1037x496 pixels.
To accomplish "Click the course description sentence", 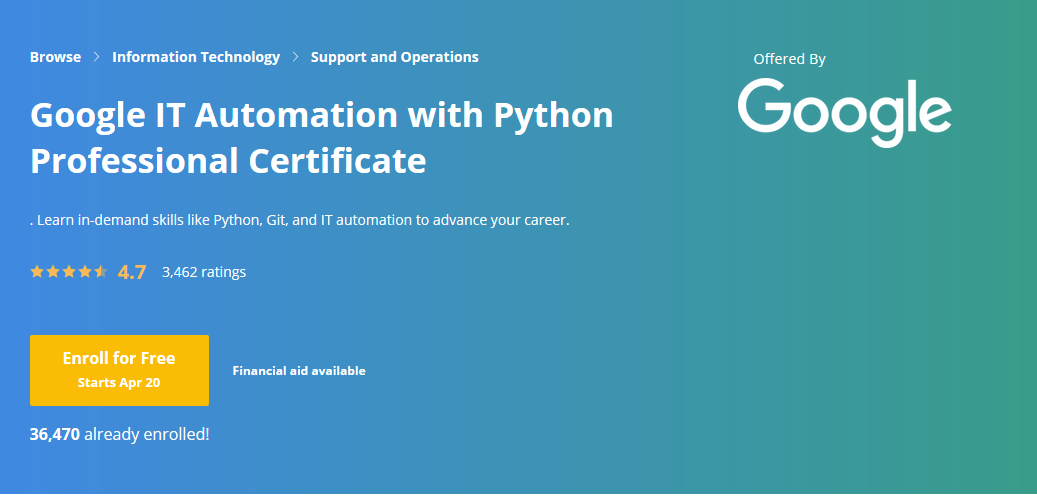I will point(300,220).
